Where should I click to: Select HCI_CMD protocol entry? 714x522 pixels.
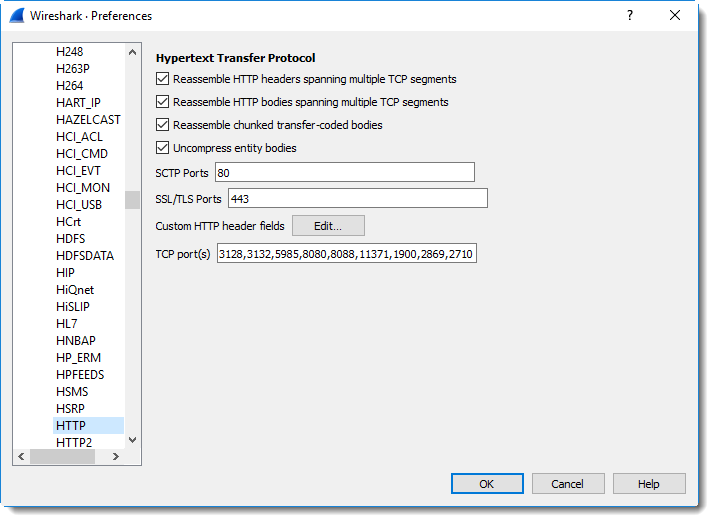coord(82,154)
